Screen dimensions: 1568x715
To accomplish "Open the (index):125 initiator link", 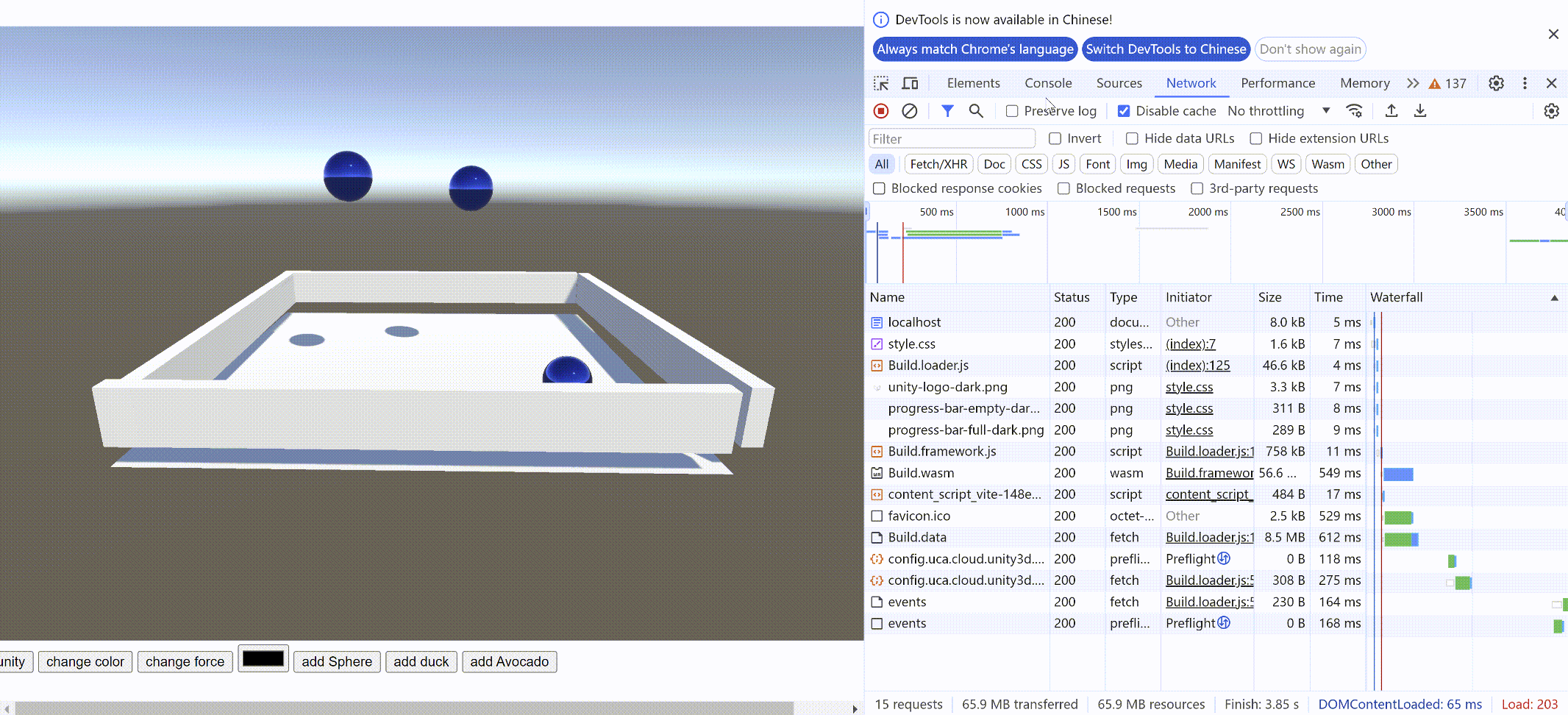I will 1197,366.
